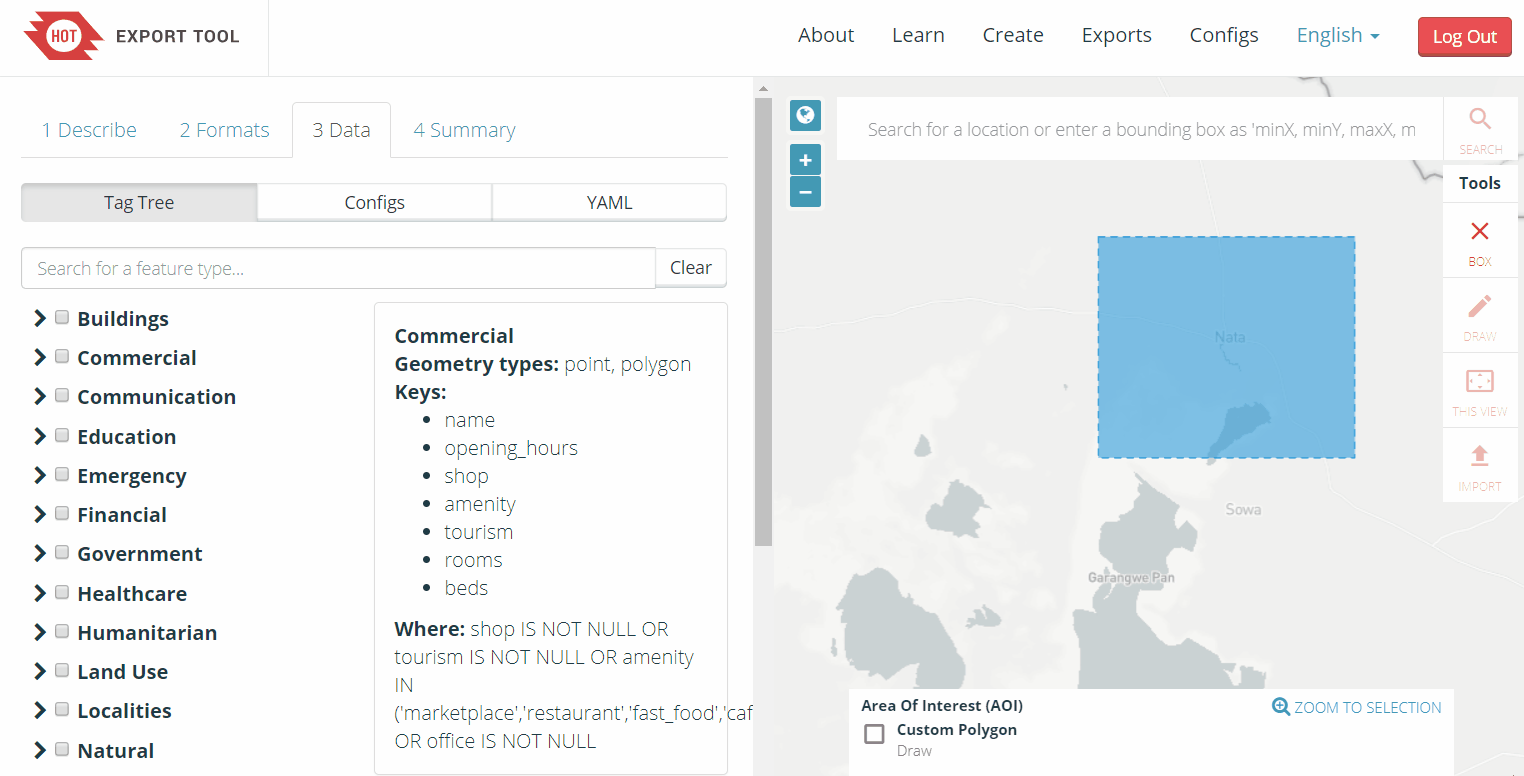Click the Import upload tool
Screen dimensions: 1524x776
pyautogui.click(x=1480, y=457)
